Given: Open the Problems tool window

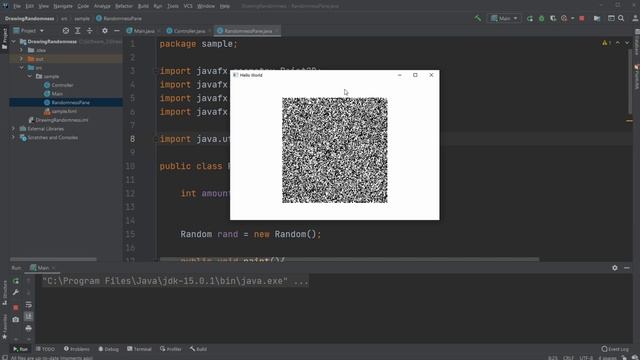Looking at the screenshot, I should [77, 349].
